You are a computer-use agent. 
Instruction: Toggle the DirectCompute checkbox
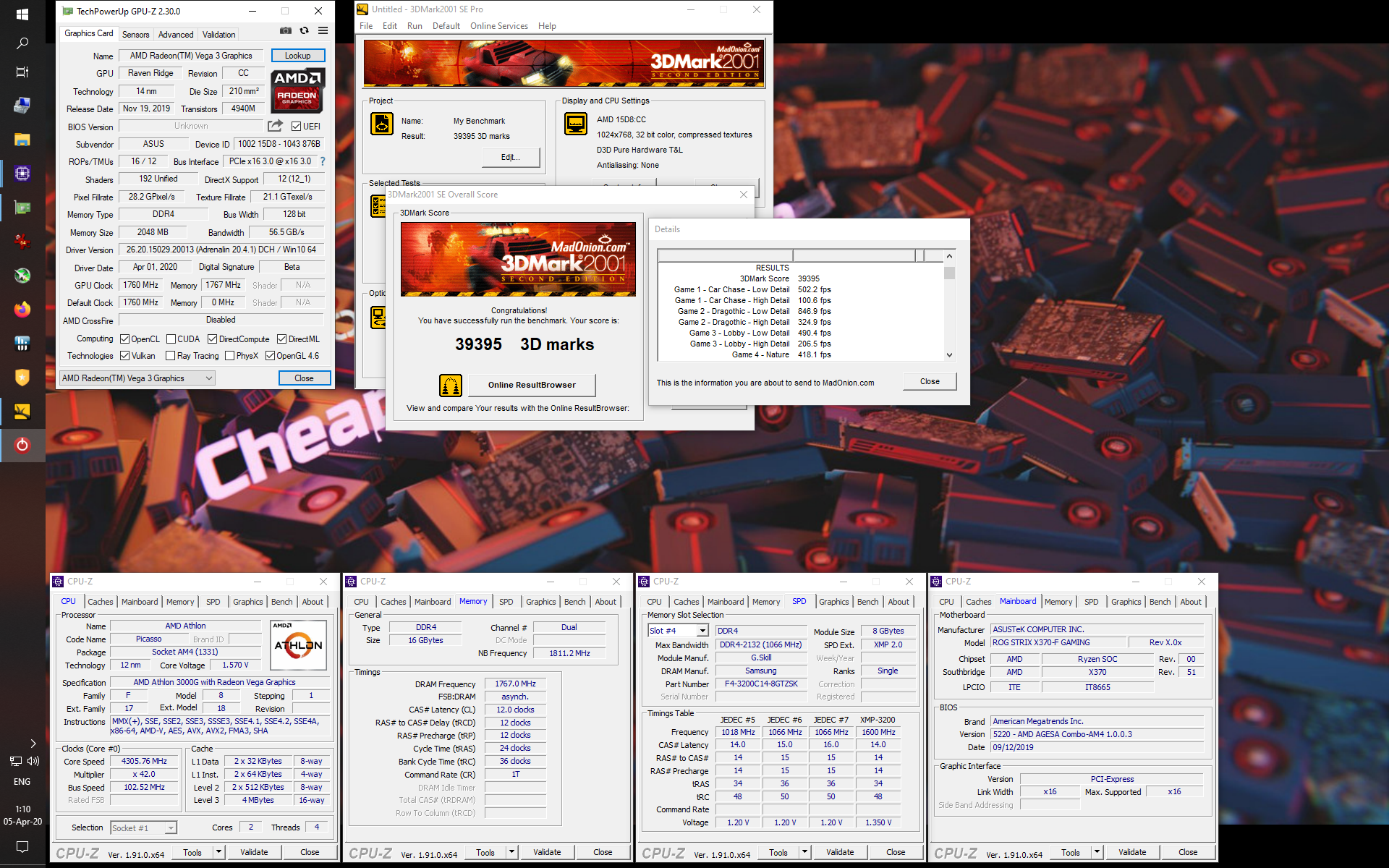pyautogui.click(x=212, y=339)
